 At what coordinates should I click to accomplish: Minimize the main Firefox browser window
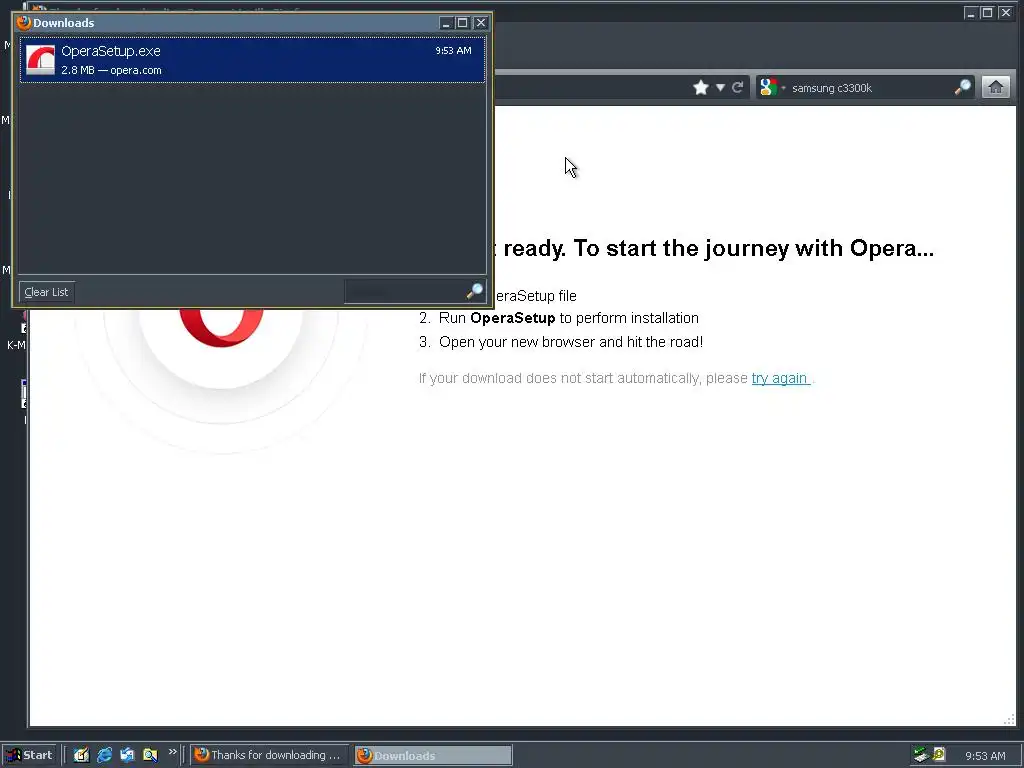click(970, 12)
